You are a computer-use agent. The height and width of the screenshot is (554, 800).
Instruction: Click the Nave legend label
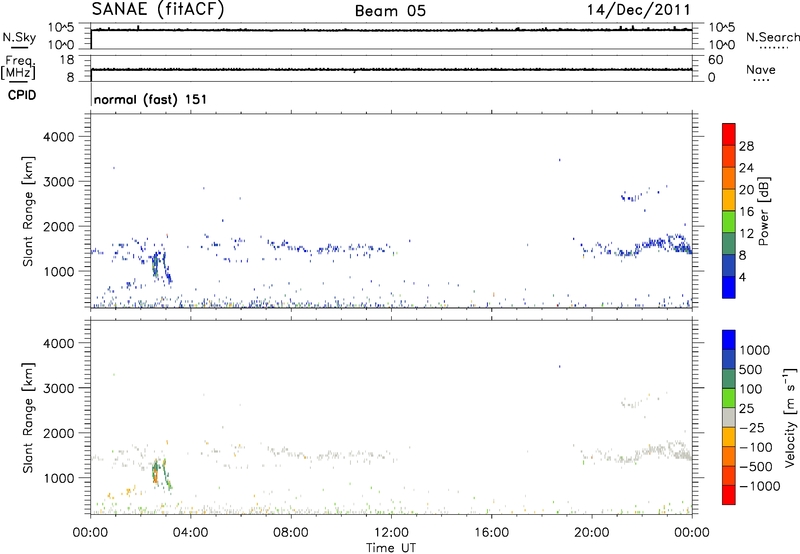[761, 70]
